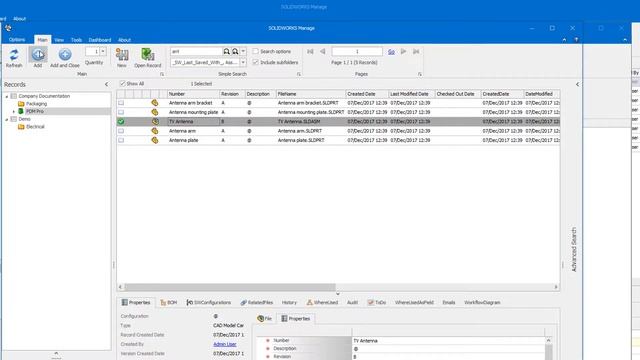Collapse the Demo tree node
This screenshot has height=360, width=640.
(7, 120)
